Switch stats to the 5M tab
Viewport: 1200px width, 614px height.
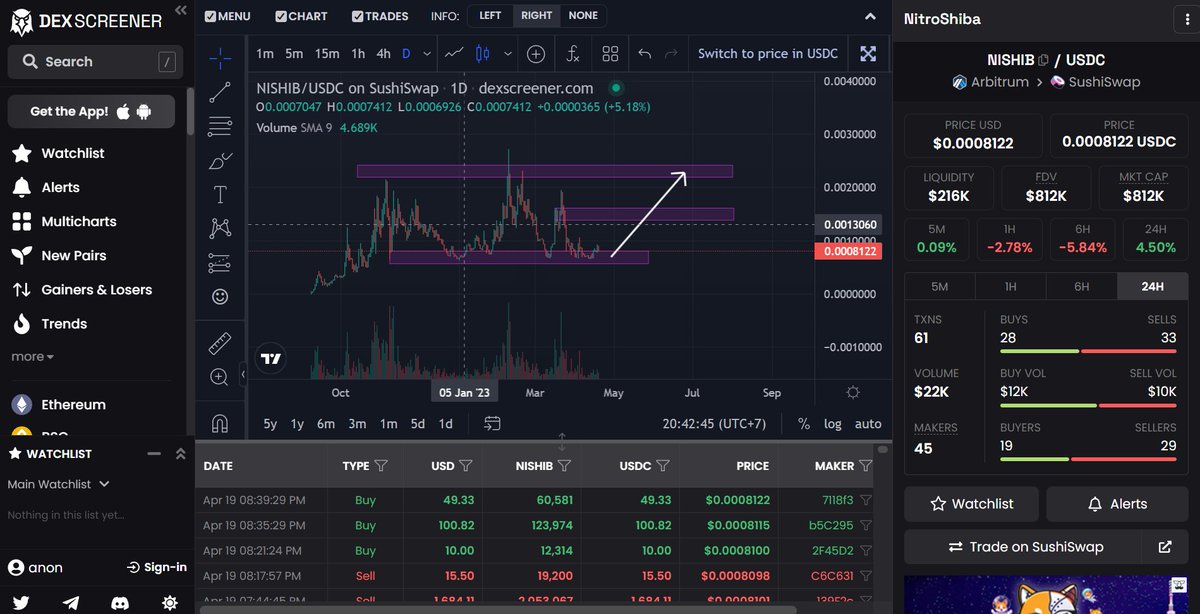pyautogui.click(x=939, y=286)
